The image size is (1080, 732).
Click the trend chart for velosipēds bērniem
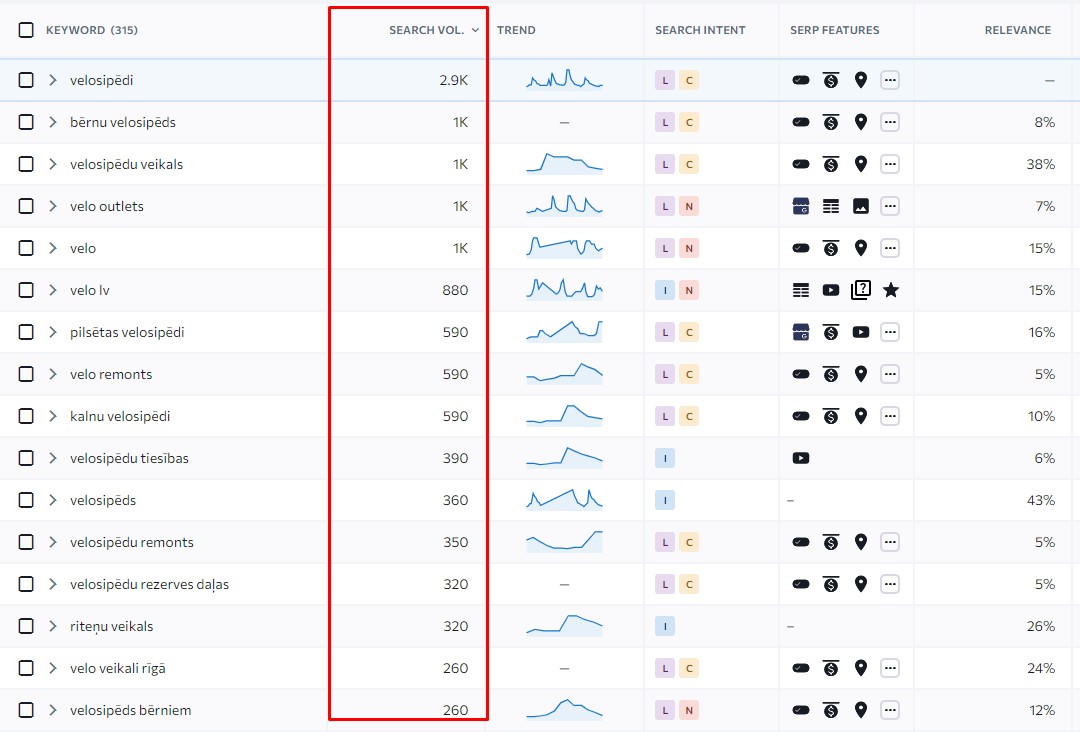point(564,709)
